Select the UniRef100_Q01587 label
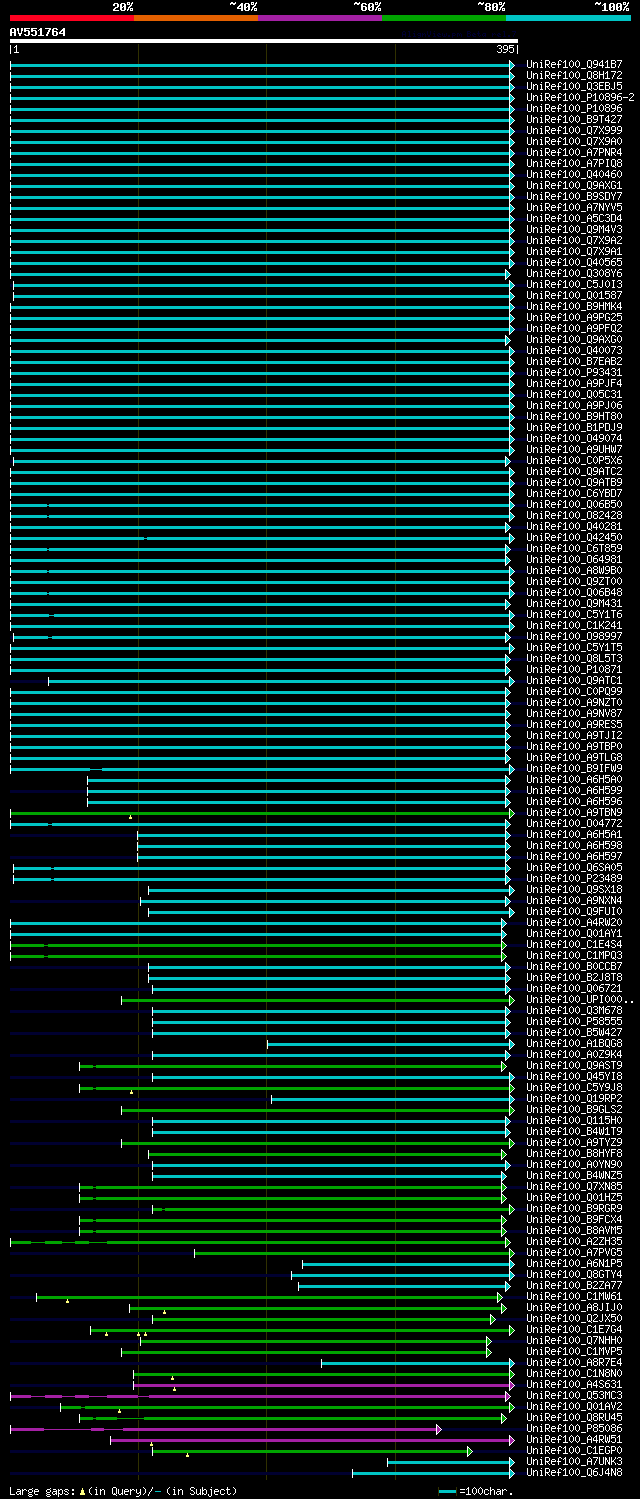This screenshot has height=1499, width=640. [574, 295]
